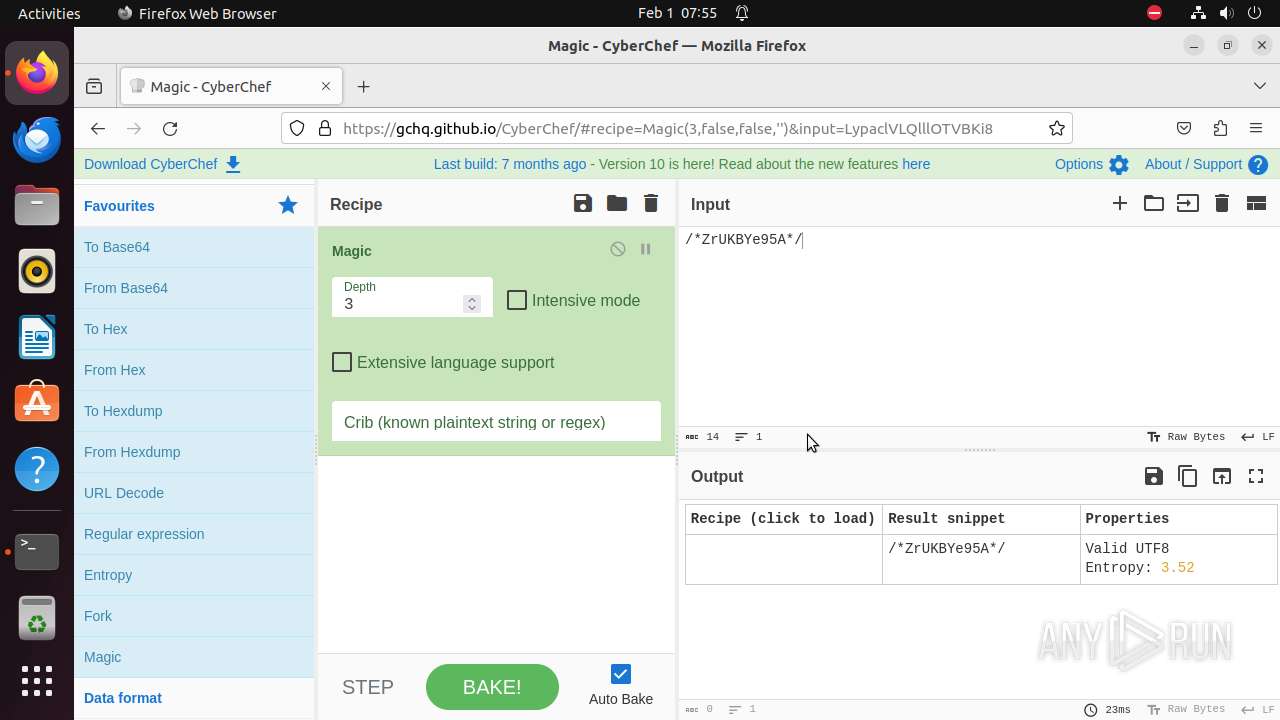Click the address bar URL

coord(668,128)
